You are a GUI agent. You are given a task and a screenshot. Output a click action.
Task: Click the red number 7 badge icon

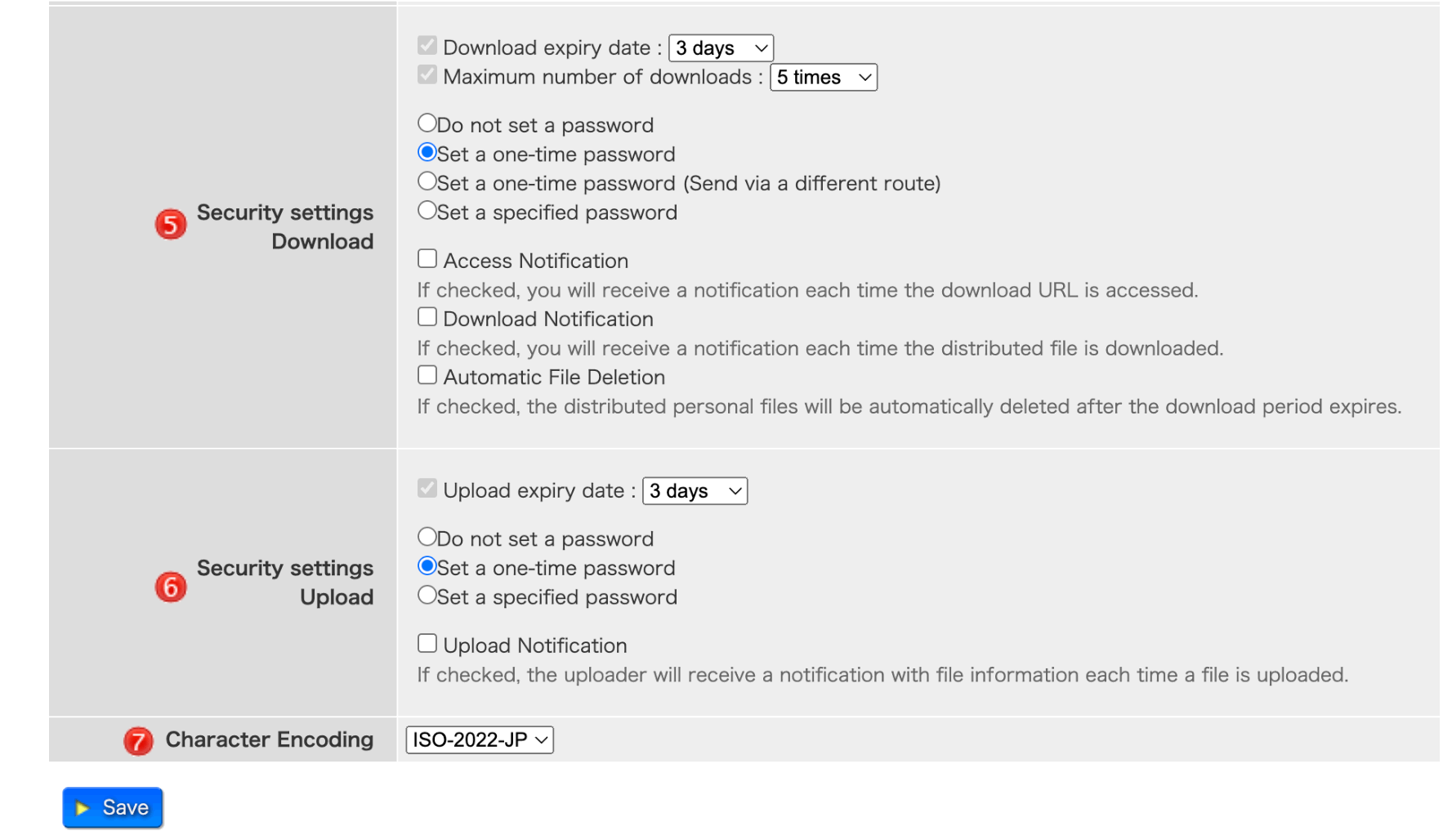(138, 741)
